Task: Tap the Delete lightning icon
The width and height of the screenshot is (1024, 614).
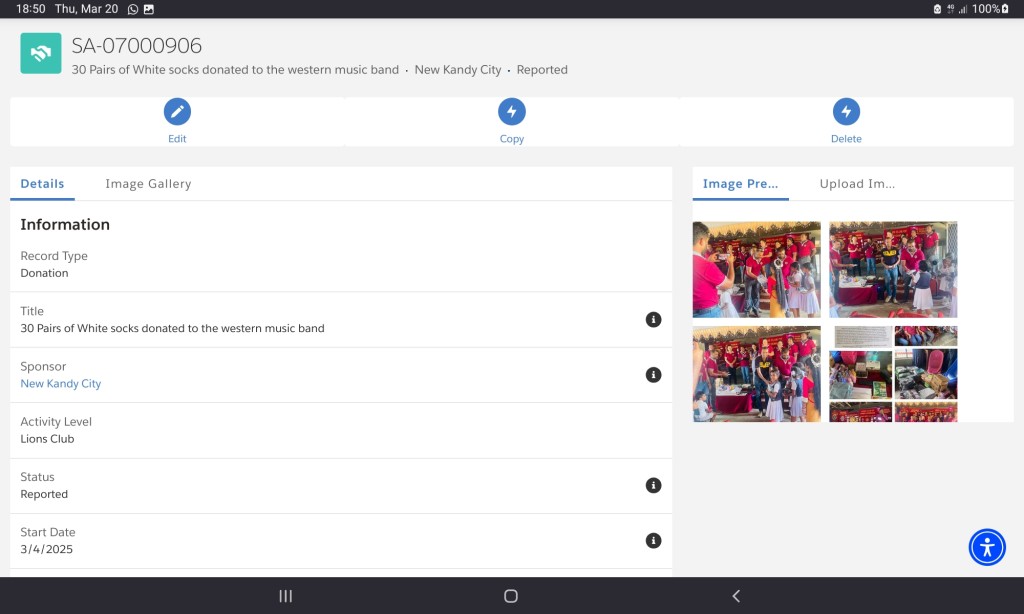Action: click(x=846, y=112)
